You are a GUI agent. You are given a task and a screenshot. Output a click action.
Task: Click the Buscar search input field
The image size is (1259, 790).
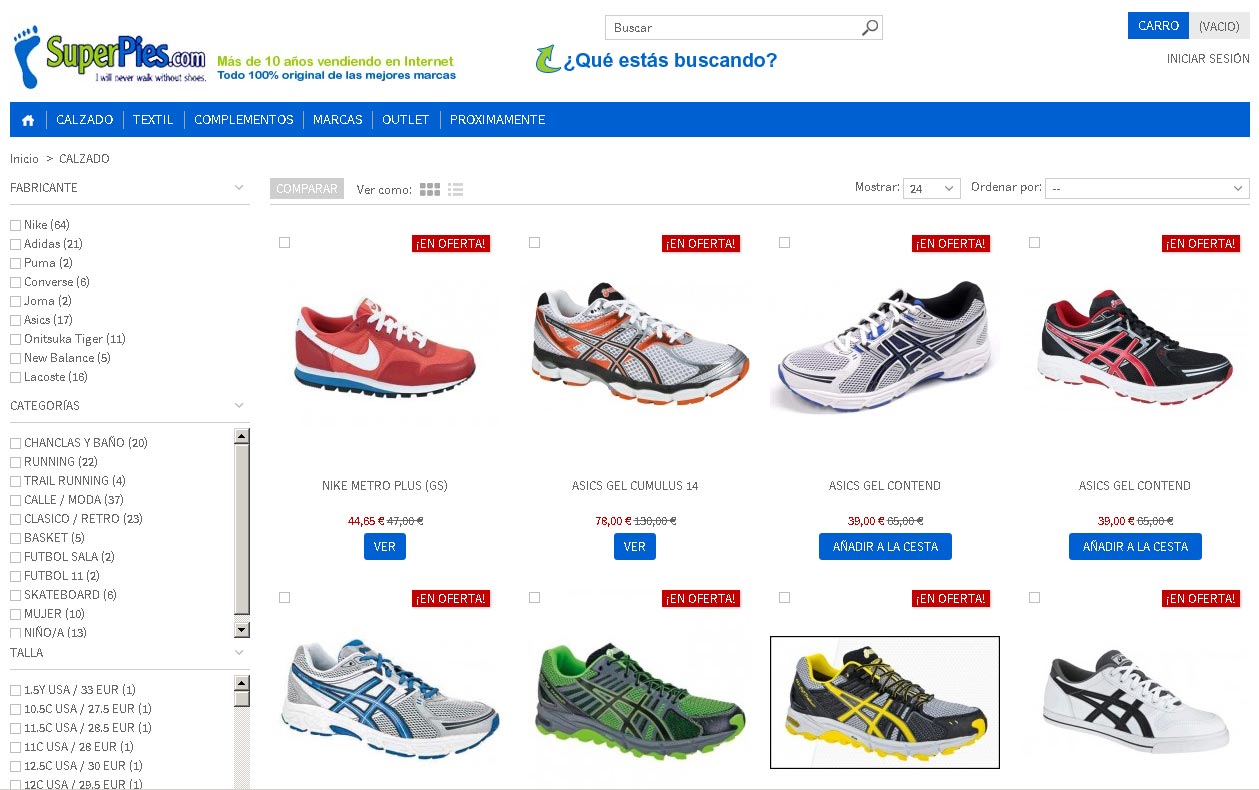(x=733, y=28)
